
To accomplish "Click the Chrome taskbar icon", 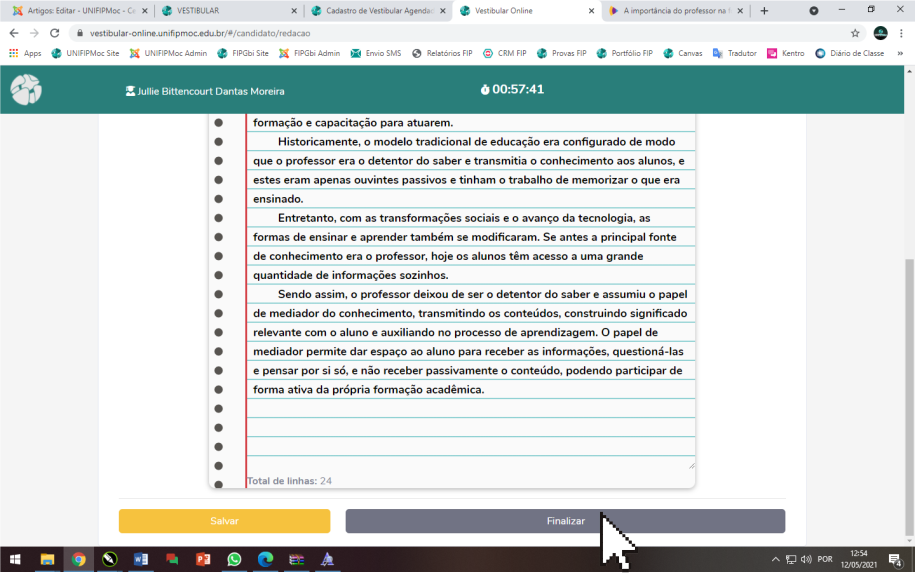I will [x=78, y=559].
